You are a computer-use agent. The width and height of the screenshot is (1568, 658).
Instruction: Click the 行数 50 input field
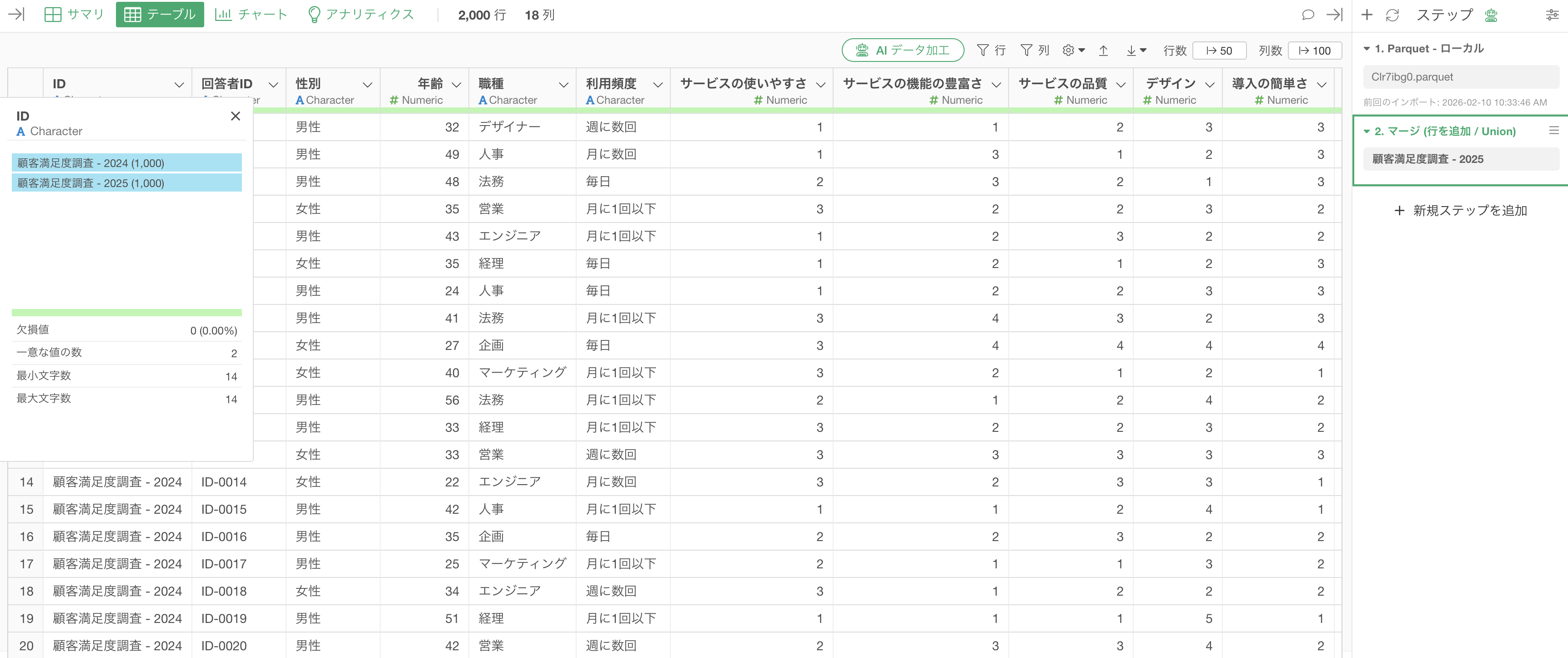(x=1219, y=51)
